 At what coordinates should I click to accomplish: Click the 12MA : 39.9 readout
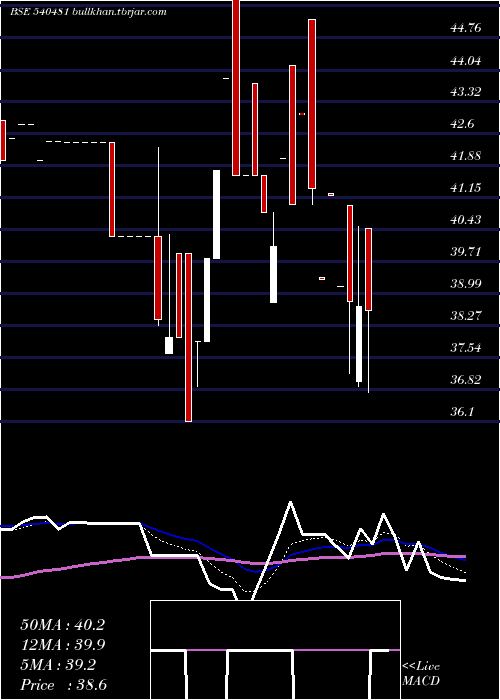62,645
